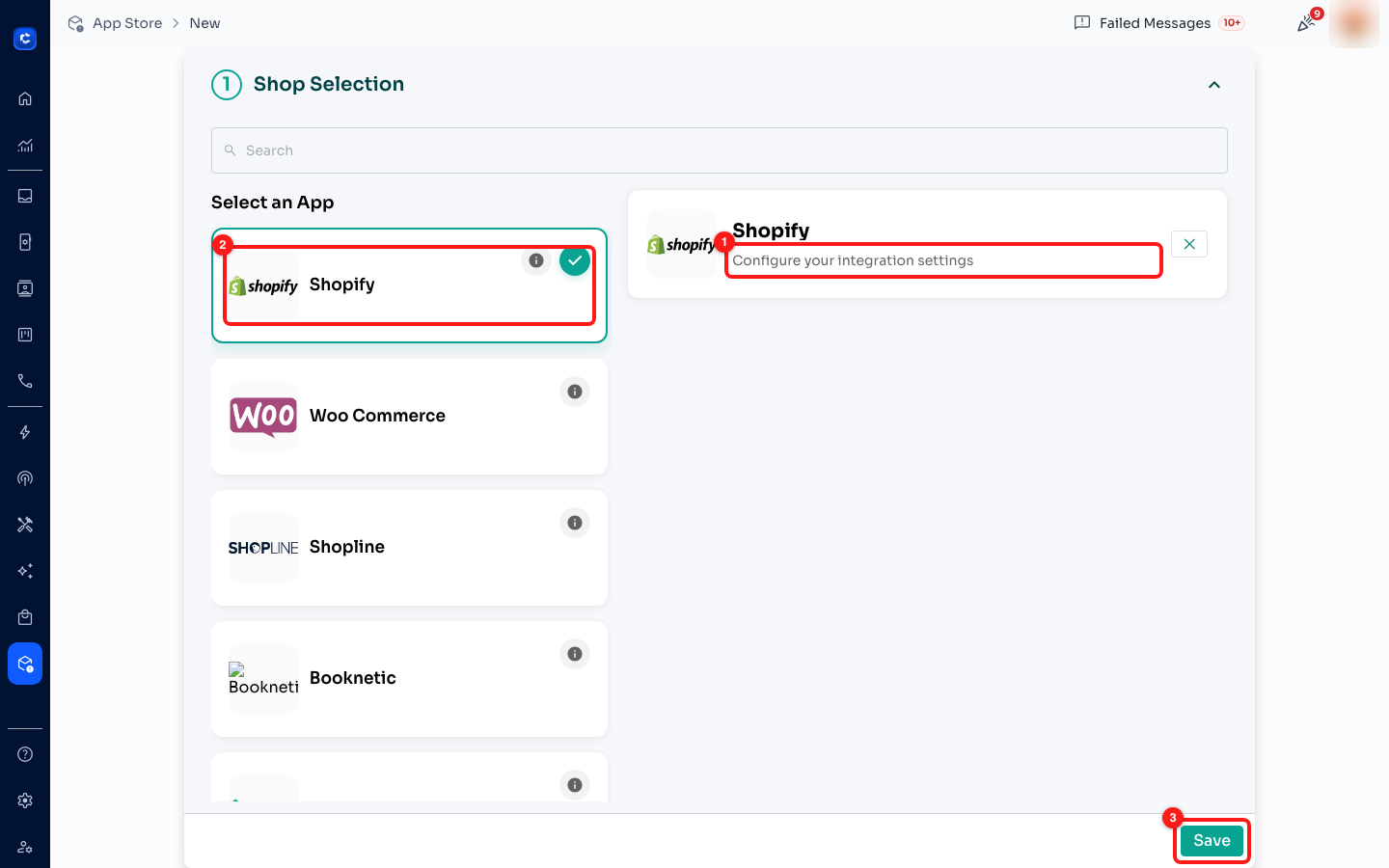
Task: Select the Booknetic app card
Action: tap(409, 679)
